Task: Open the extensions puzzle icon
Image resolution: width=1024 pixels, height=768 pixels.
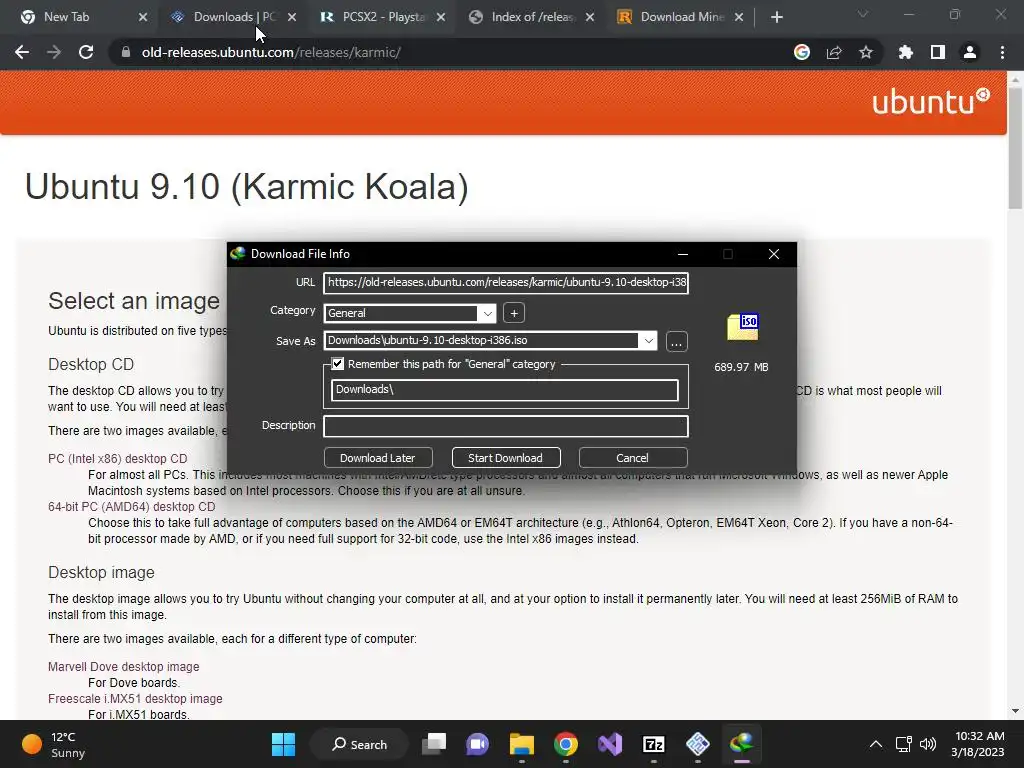Action: pyautogui.click(x=906, y=52)
